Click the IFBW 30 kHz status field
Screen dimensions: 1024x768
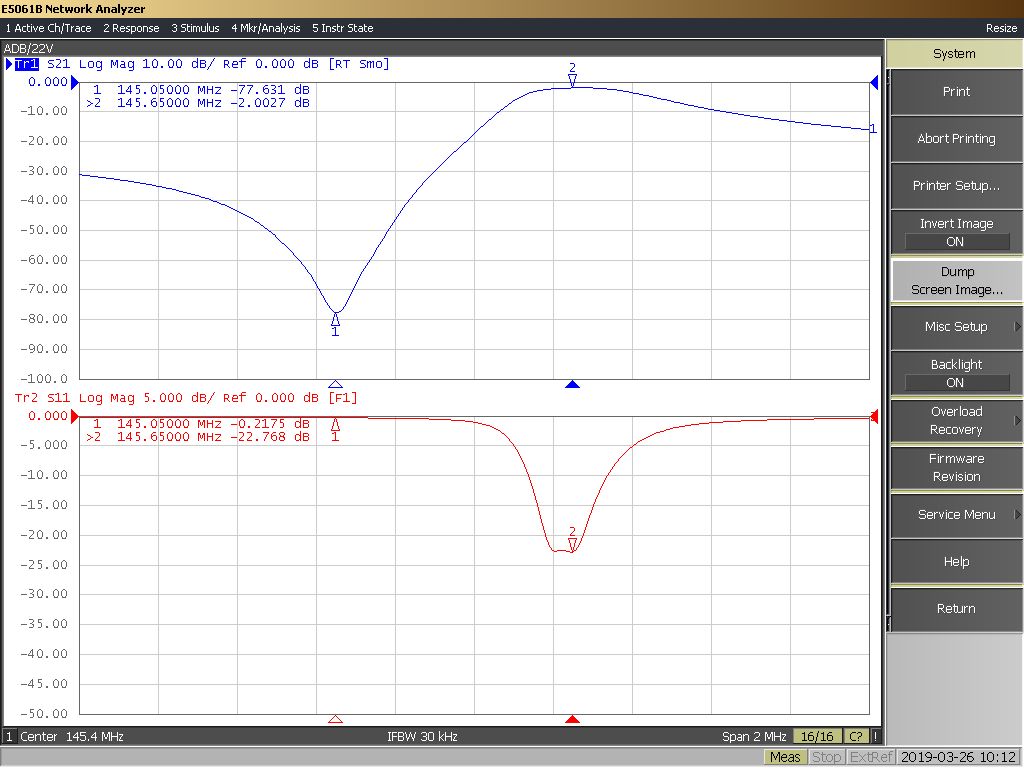click(x=422, y=737)
